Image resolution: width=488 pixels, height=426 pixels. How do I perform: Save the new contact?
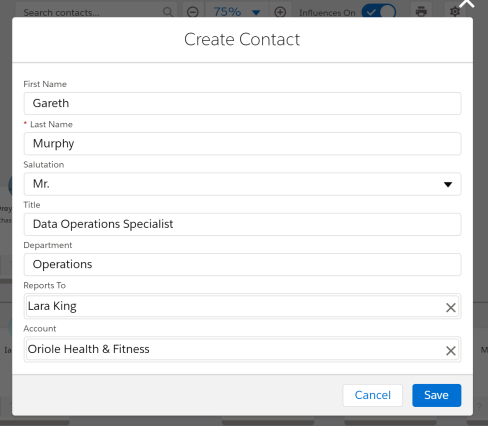tap(436, 395)
